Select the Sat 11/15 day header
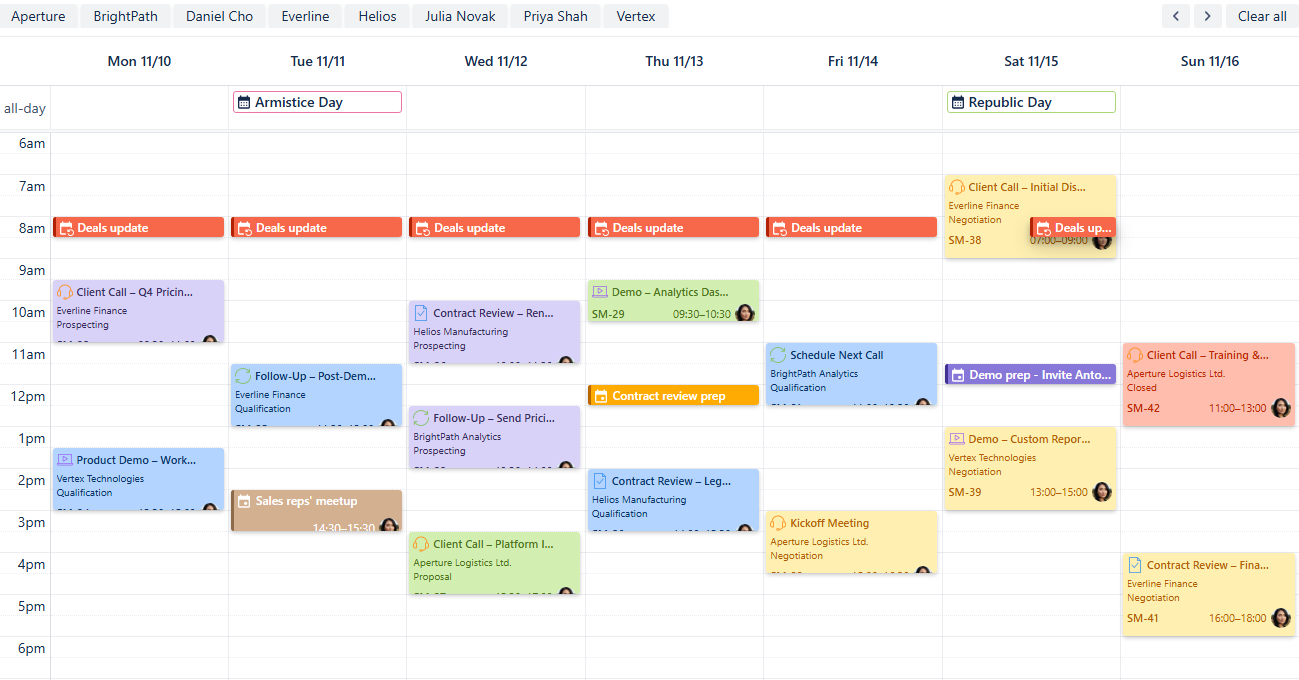The width and height of the screenshot is (1299, 680). (x=1031, y=61)
